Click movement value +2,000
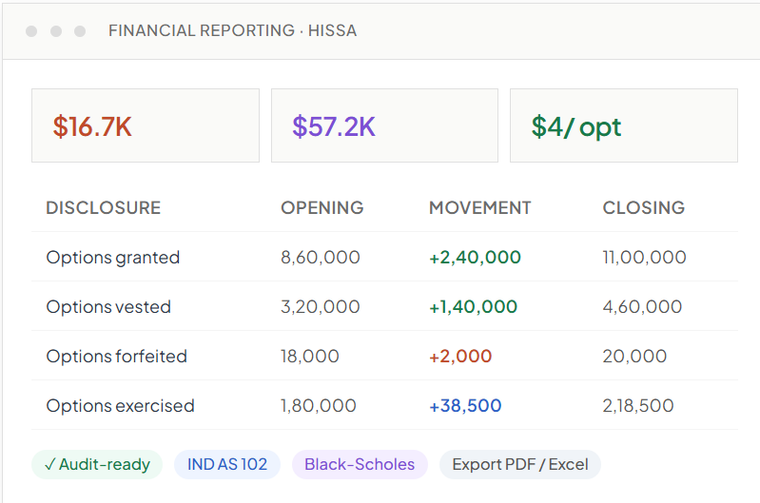The width and height of the screenshot is (760, 503). click(x=460, y=356)
